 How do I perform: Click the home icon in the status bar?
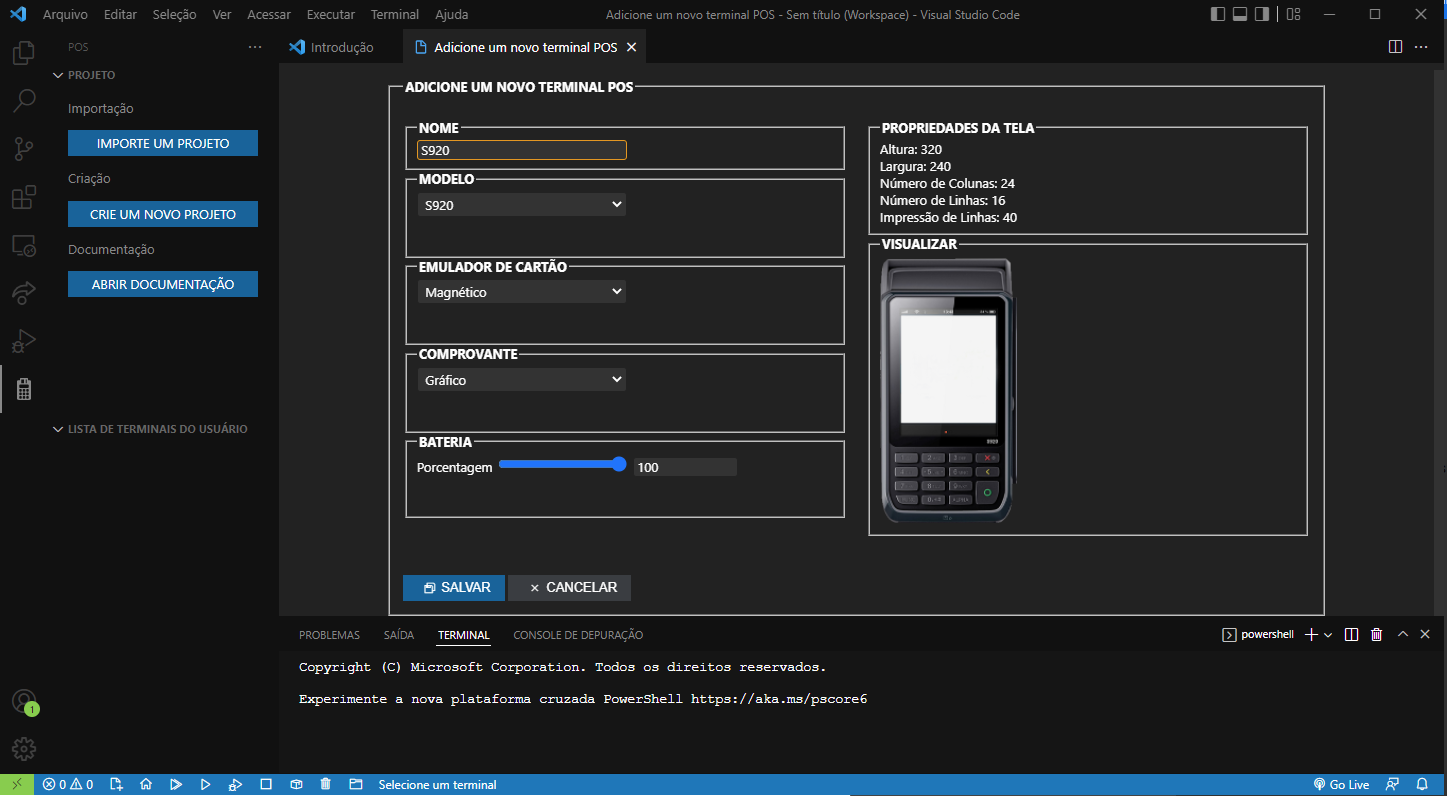146,784
